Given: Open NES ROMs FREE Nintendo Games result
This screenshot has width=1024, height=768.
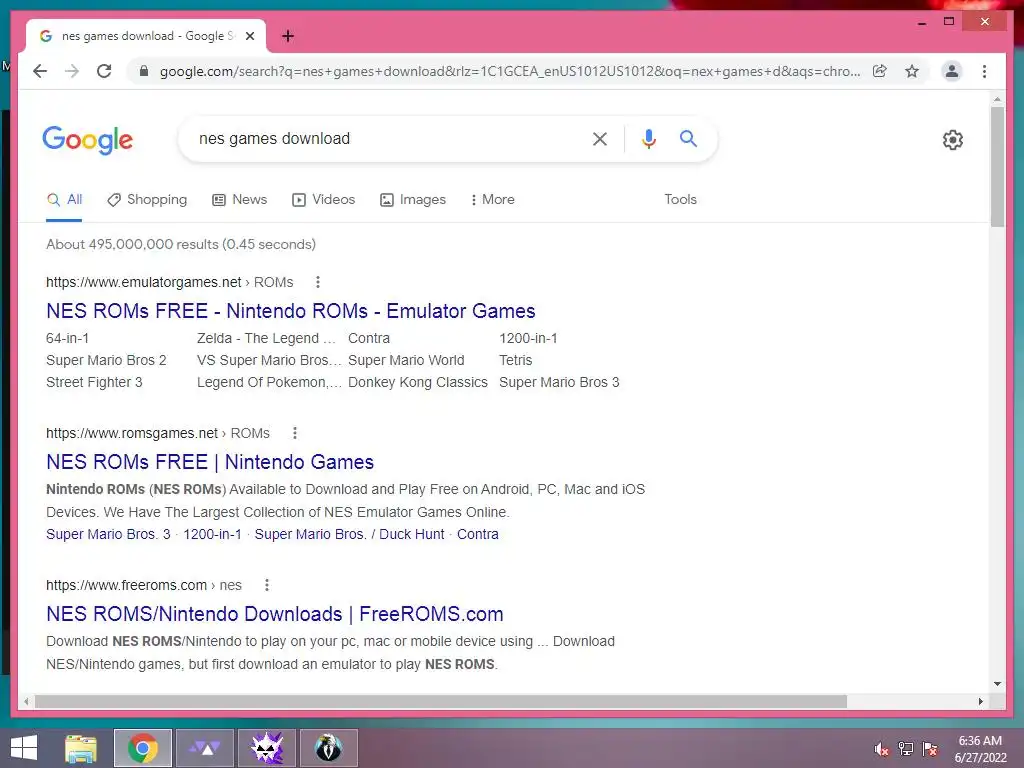Looking at the screenshot, I should [x=210, y=462].
